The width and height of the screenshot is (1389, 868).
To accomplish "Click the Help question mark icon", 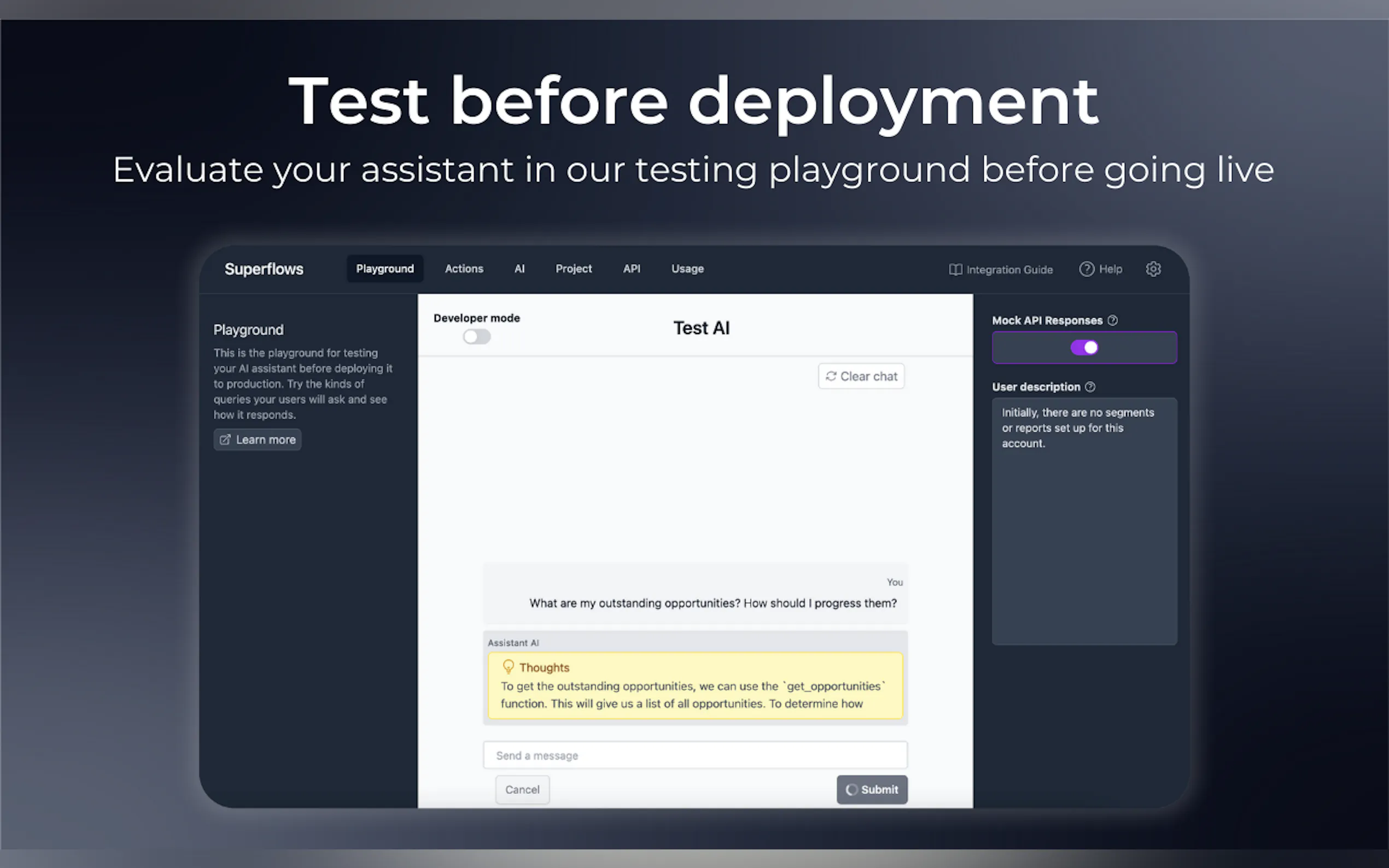I will (x=1086, y=269).
